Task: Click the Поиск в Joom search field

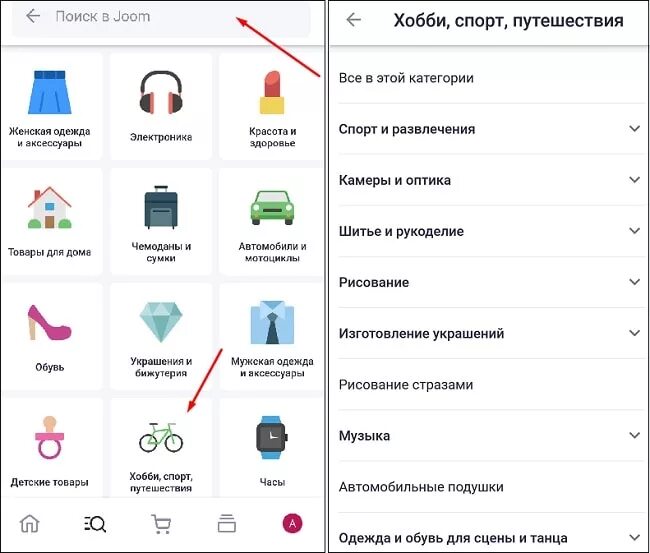Action: [161, 17]
